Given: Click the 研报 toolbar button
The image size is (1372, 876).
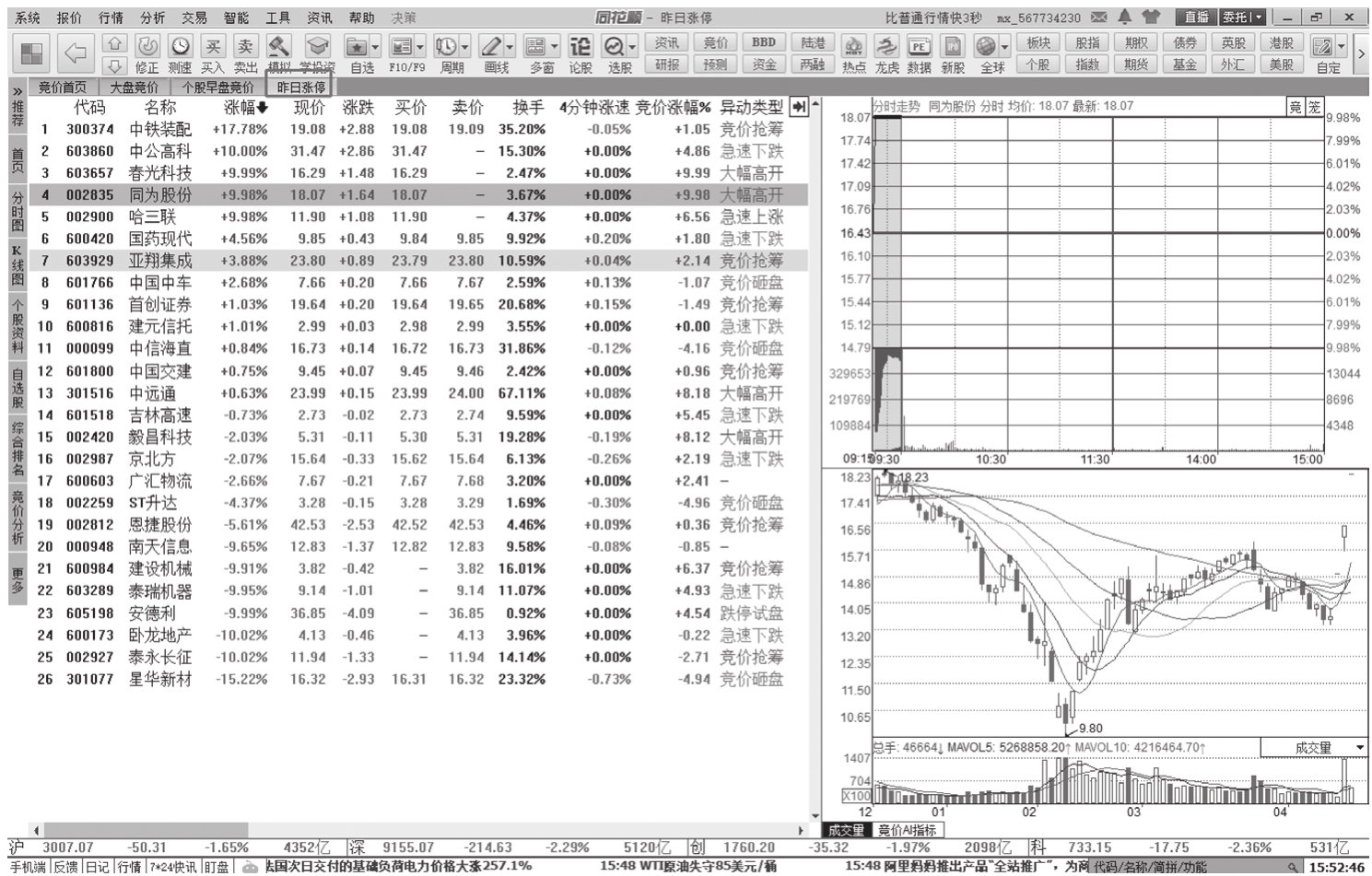Looking at the screenshot, I should click(667, 64).
